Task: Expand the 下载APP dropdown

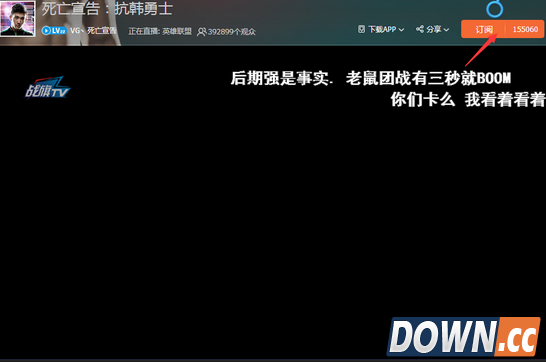Action: tap(401, 30)
